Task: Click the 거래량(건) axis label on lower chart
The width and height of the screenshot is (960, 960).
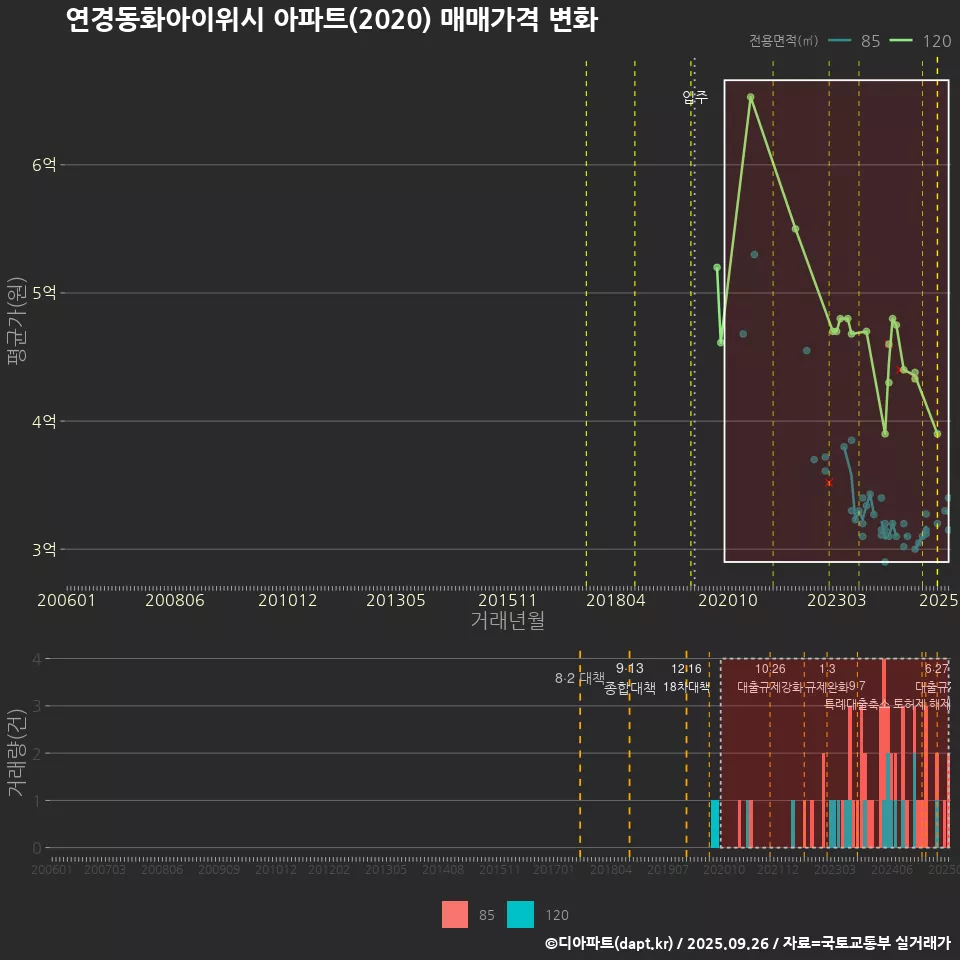Action: coord(16,752)
